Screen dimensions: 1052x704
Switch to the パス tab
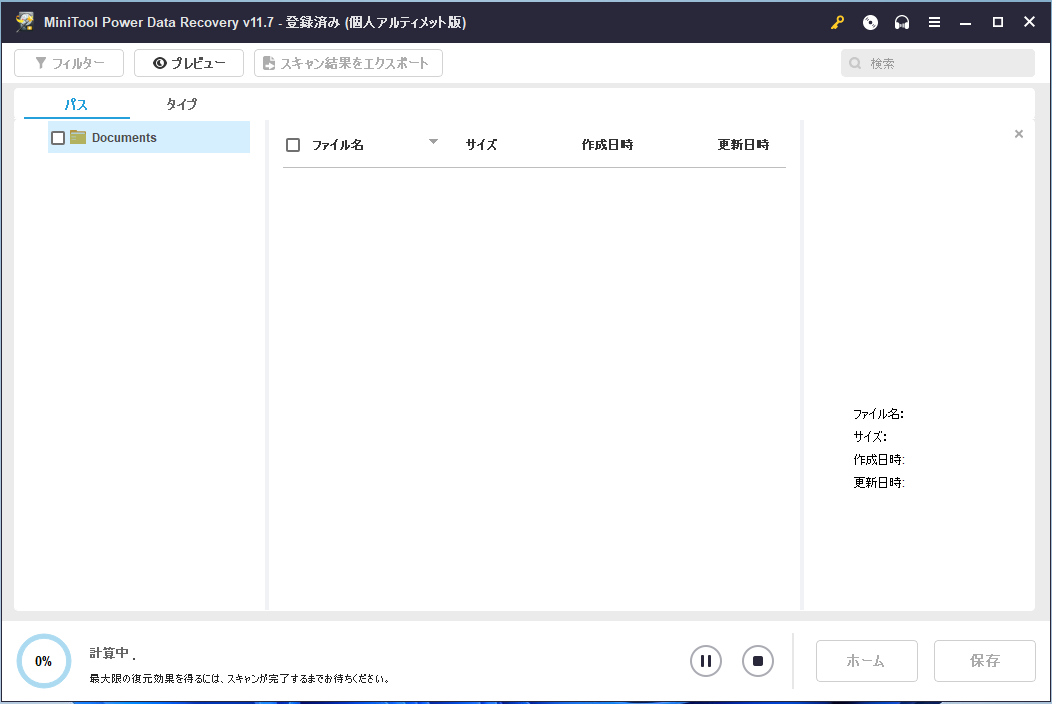[x=76, y=104]
